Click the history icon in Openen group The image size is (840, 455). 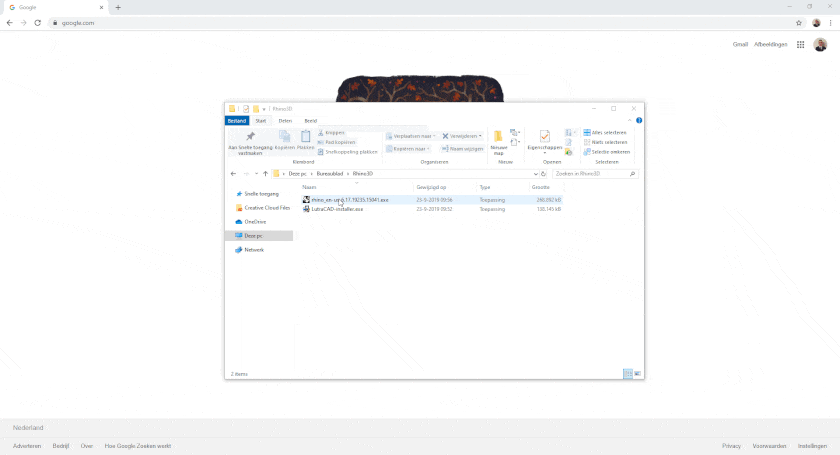pyautogui.click(x=568, y=152)
